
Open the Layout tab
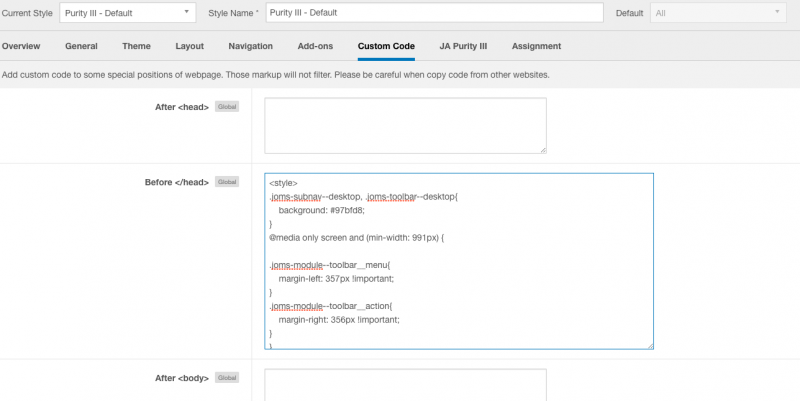point(189,46)
